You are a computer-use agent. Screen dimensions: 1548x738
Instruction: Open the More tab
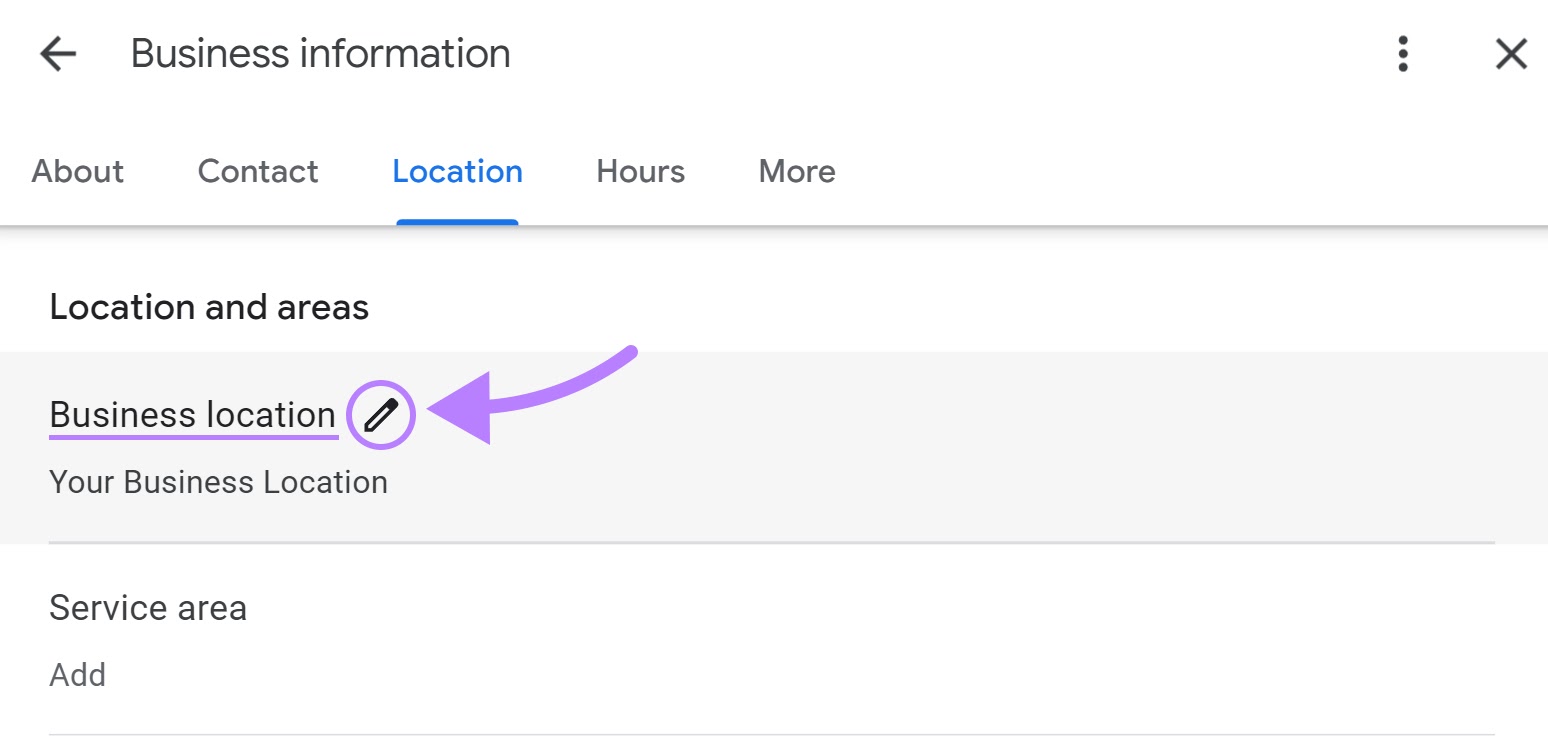pos(797,171)
